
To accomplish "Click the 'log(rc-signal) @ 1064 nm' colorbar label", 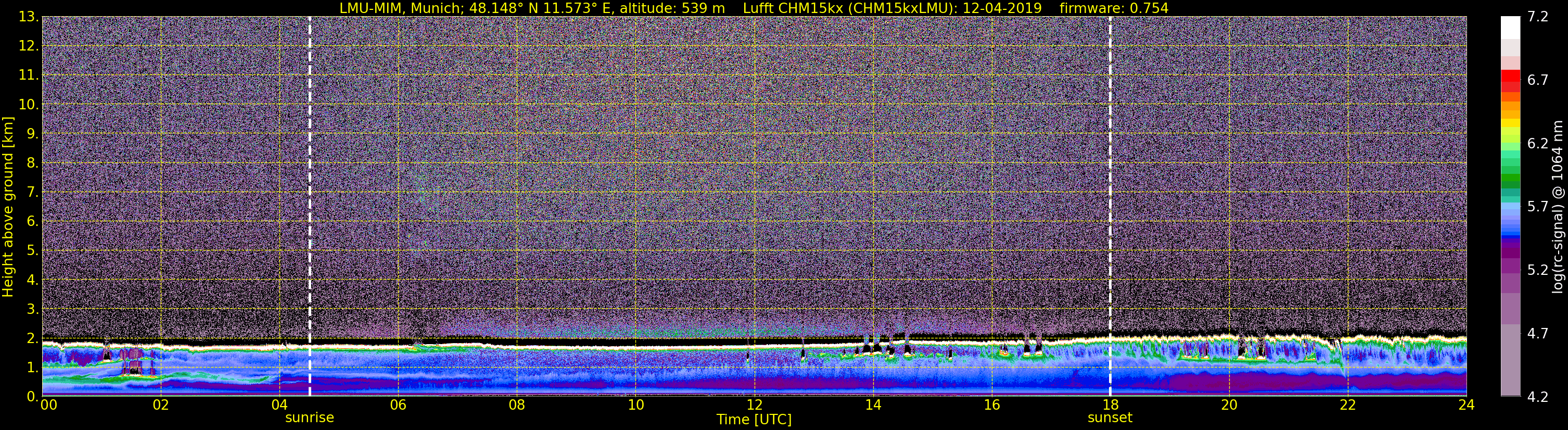I will click(1558, 207).
